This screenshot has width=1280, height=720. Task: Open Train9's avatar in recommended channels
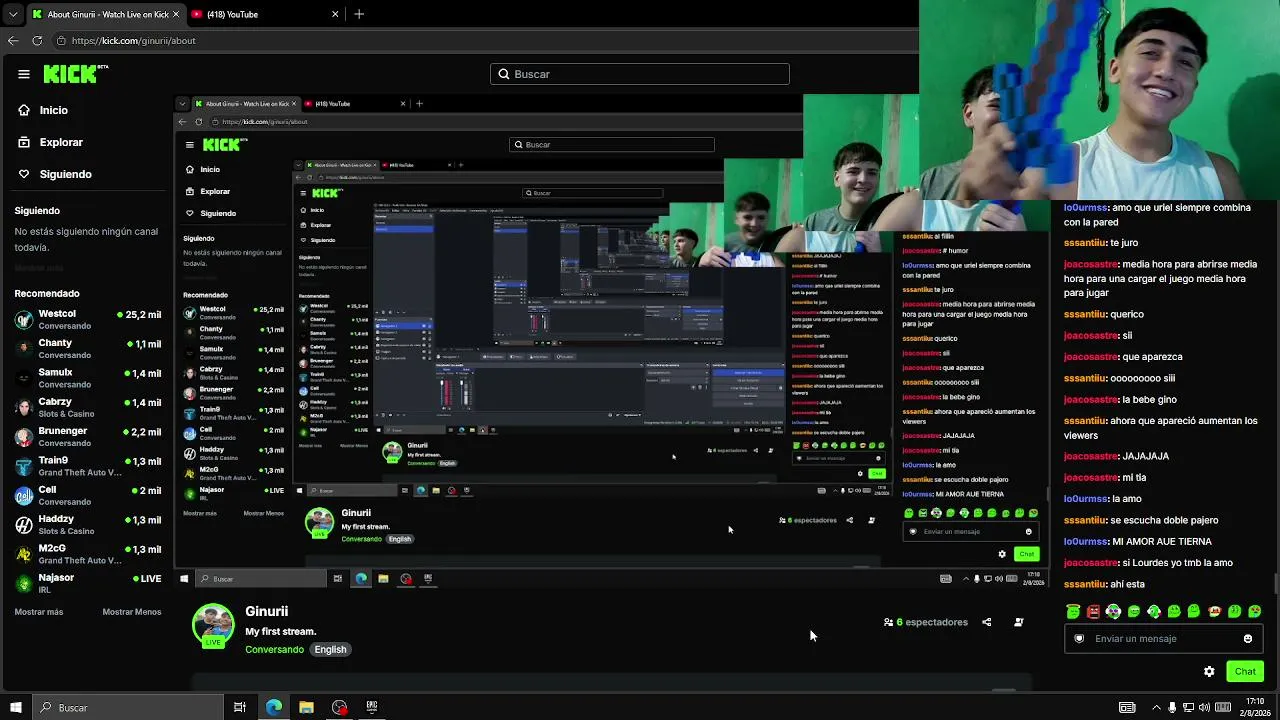click(x=24, y=467)
